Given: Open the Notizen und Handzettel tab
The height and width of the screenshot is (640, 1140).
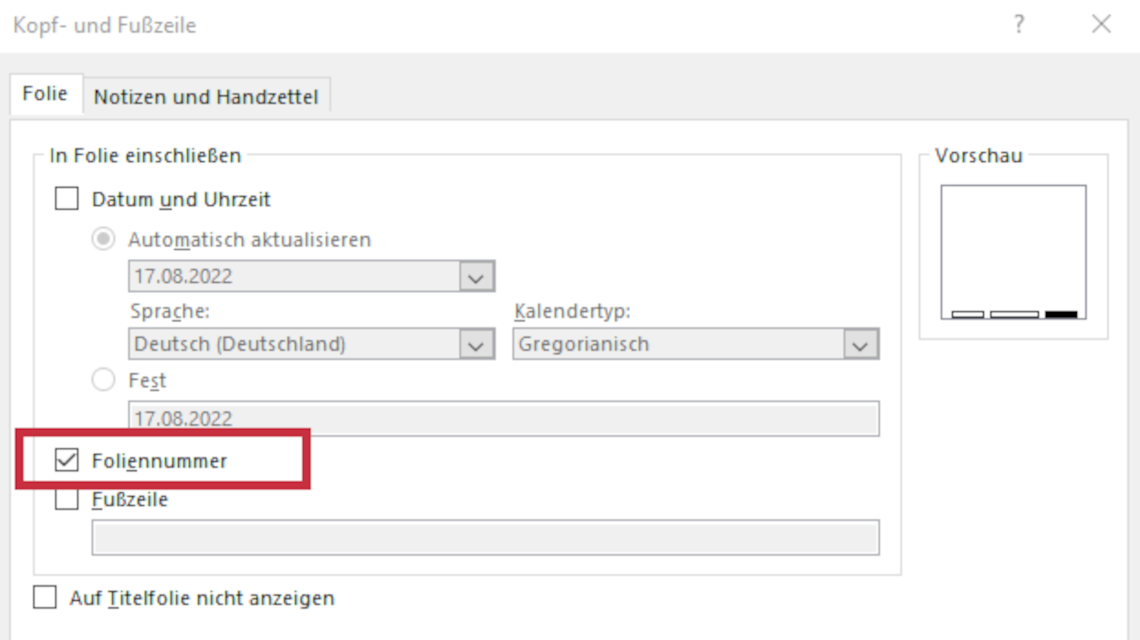Looking at the screenshot, I should (x=206, y=97).
